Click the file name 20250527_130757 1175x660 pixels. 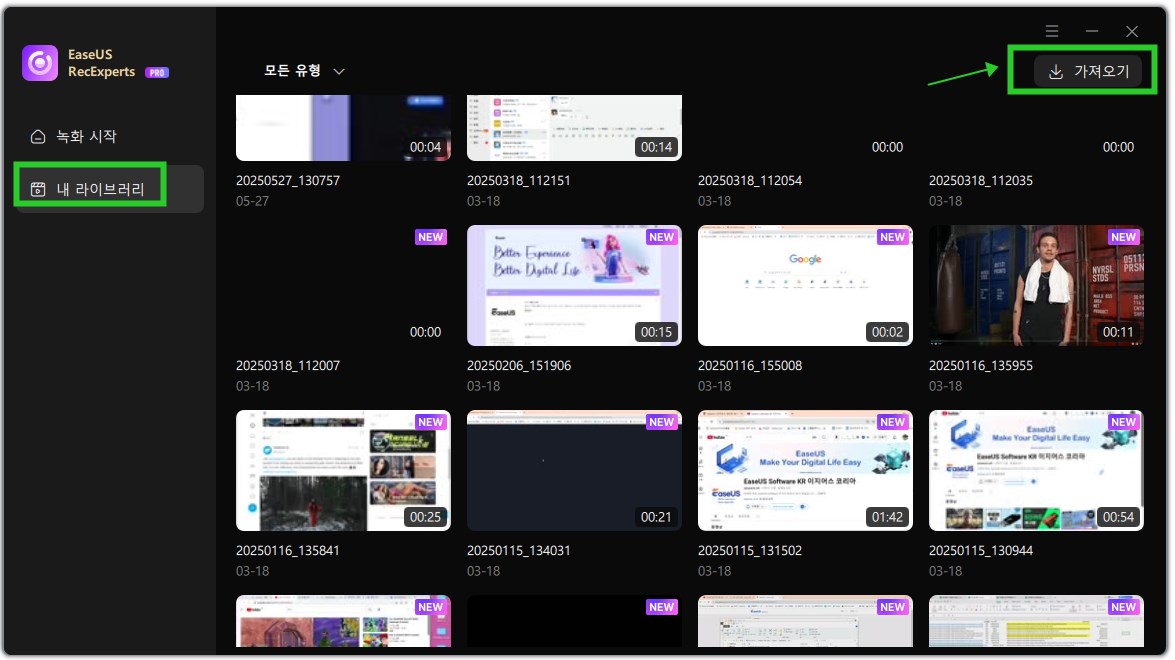(288, 181)
